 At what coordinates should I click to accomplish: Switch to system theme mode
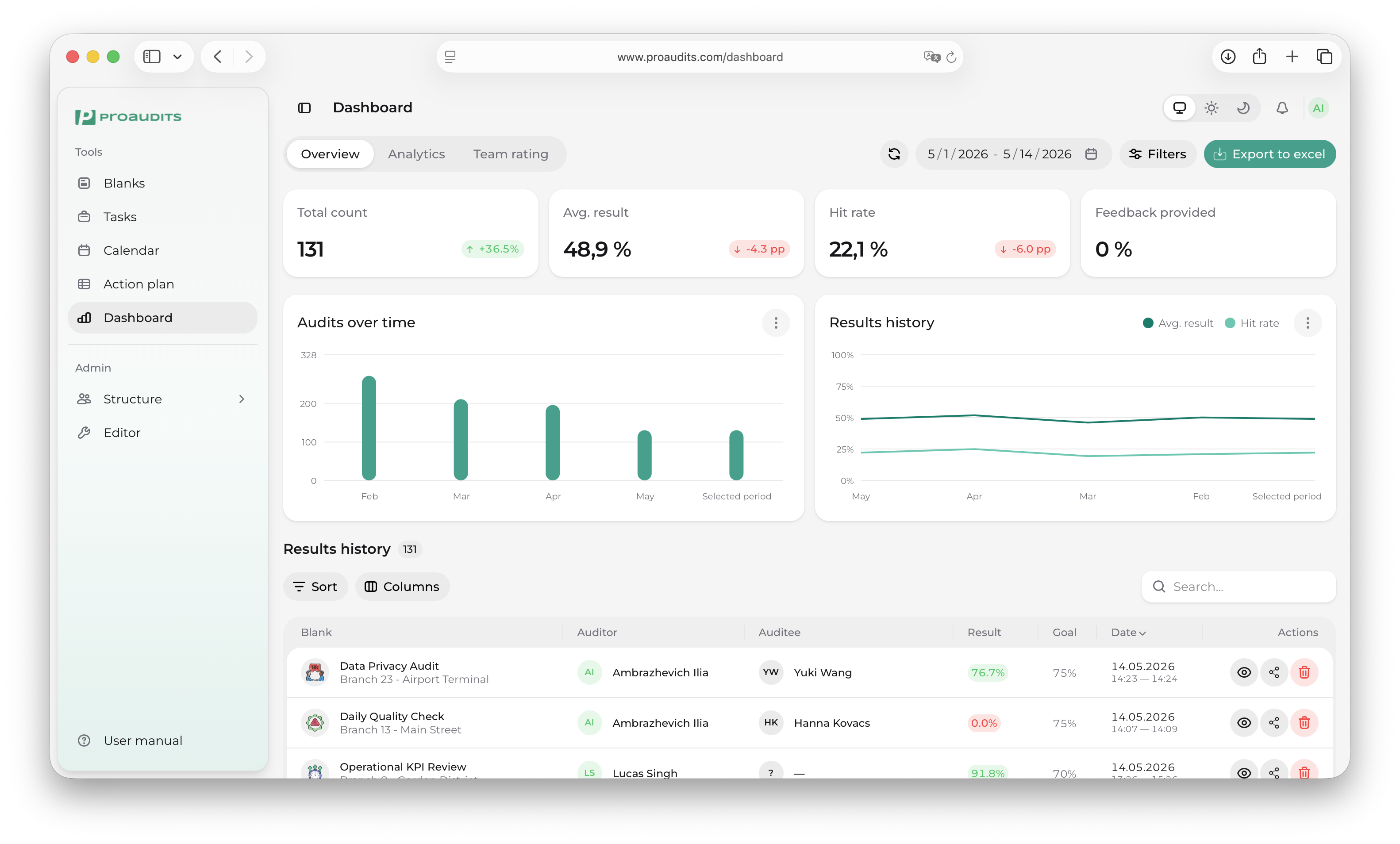click(x=1180, y=108)
